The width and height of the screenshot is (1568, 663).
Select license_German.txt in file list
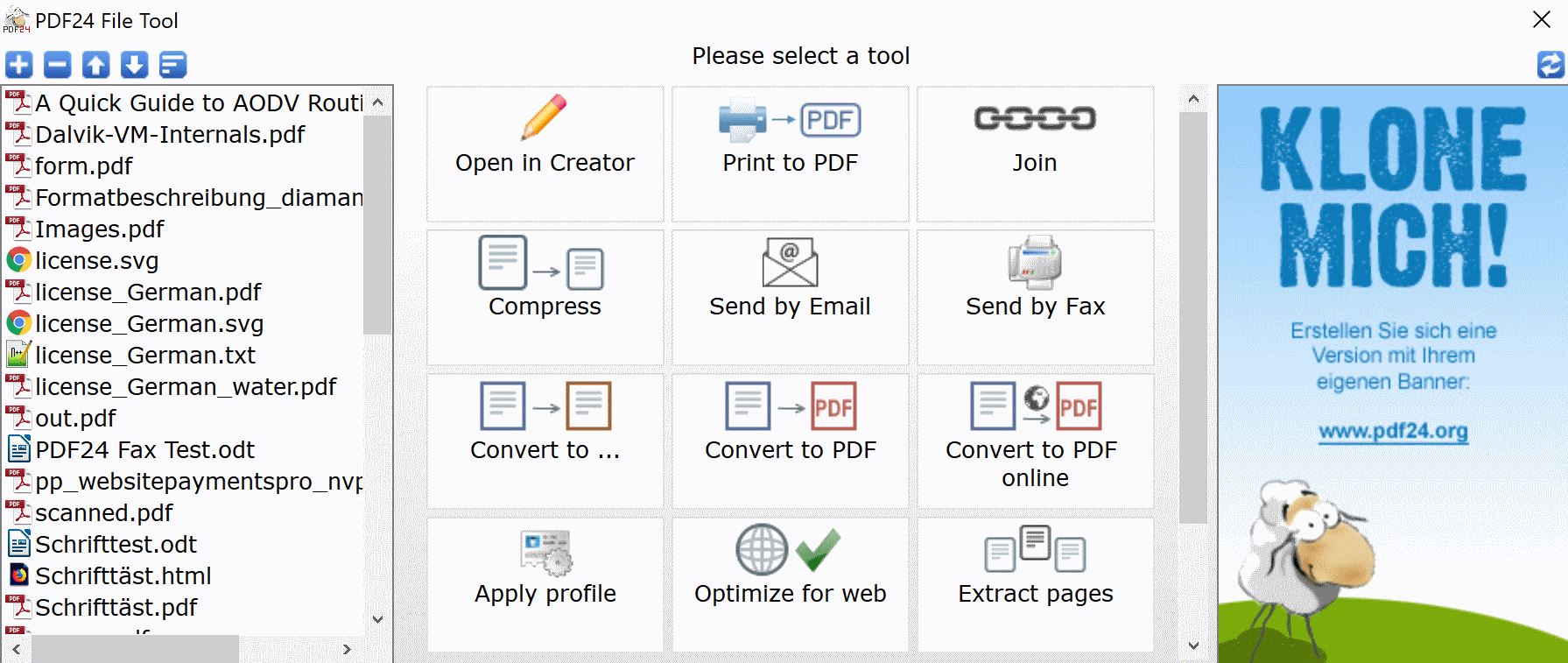coord(145,356)
